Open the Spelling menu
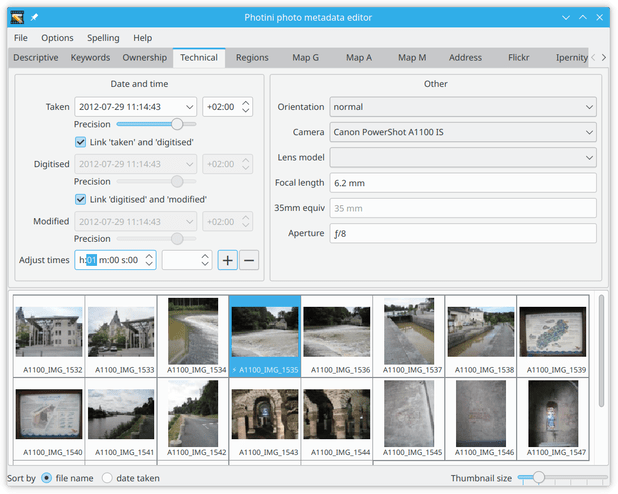Screen dimensions: 618x494 [103, 38]
